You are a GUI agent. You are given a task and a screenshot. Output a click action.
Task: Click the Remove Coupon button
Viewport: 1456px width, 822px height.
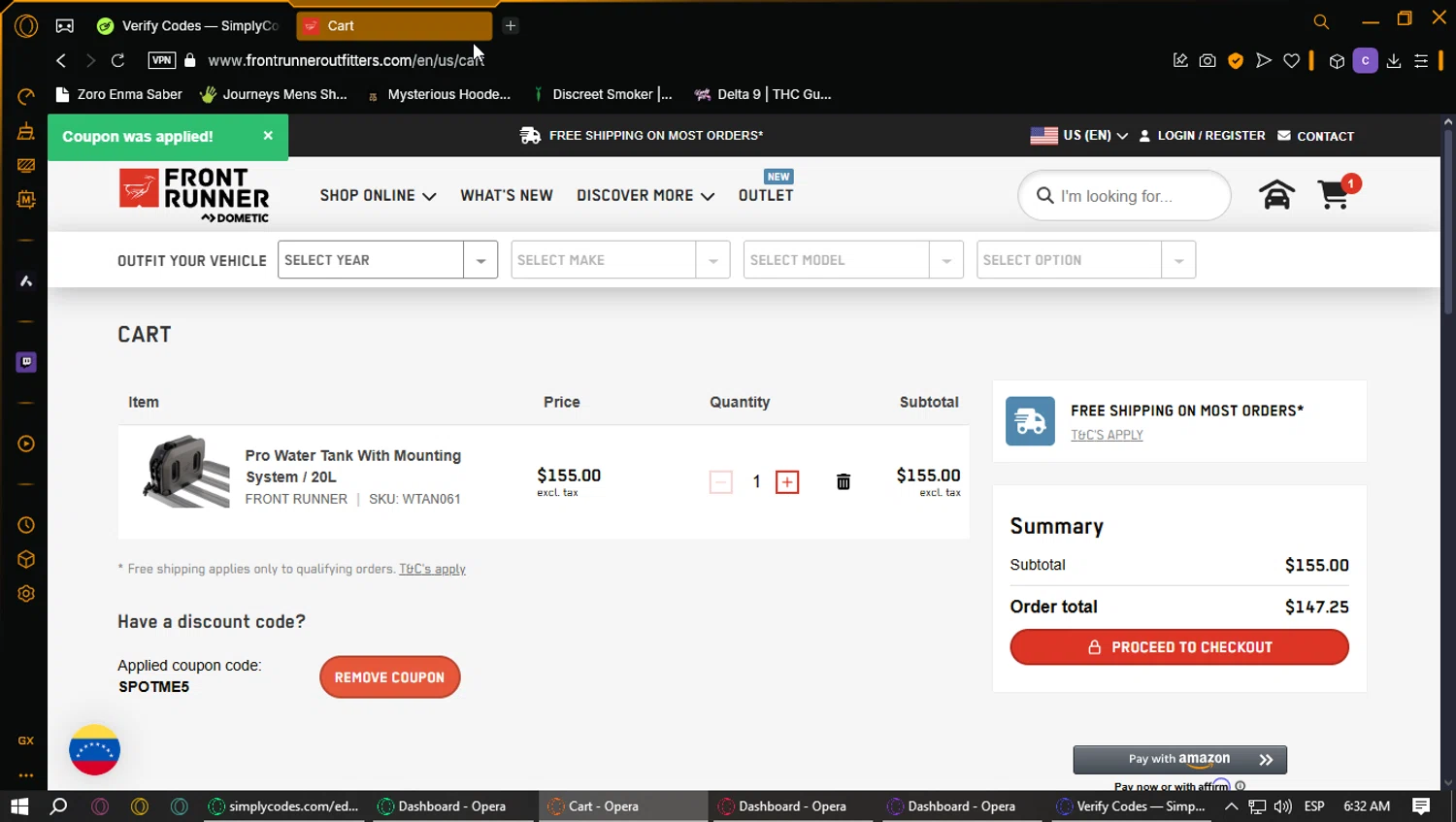(x=389, y=677)
